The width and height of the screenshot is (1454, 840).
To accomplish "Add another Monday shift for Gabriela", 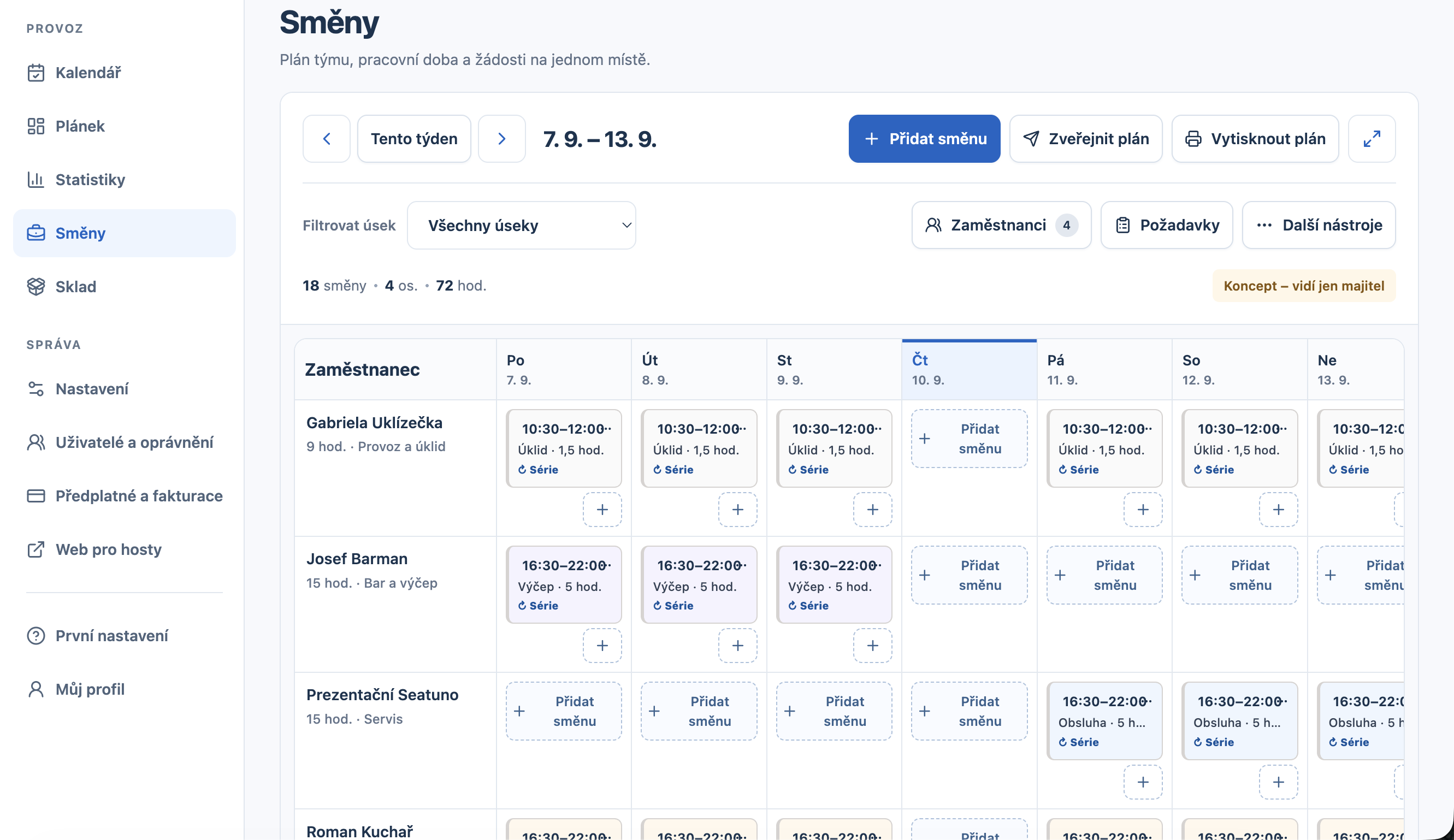I will [602, 510].
